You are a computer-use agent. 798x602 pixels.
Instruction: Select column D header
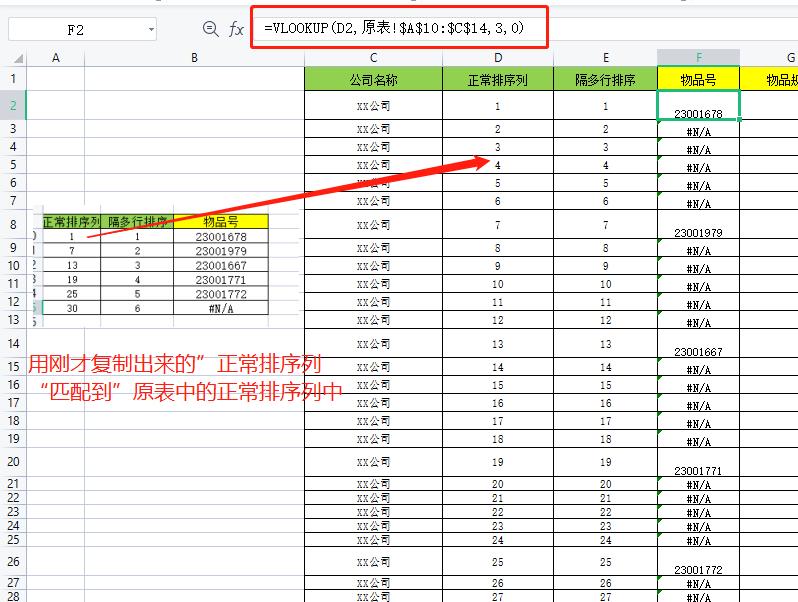(498, 58)
